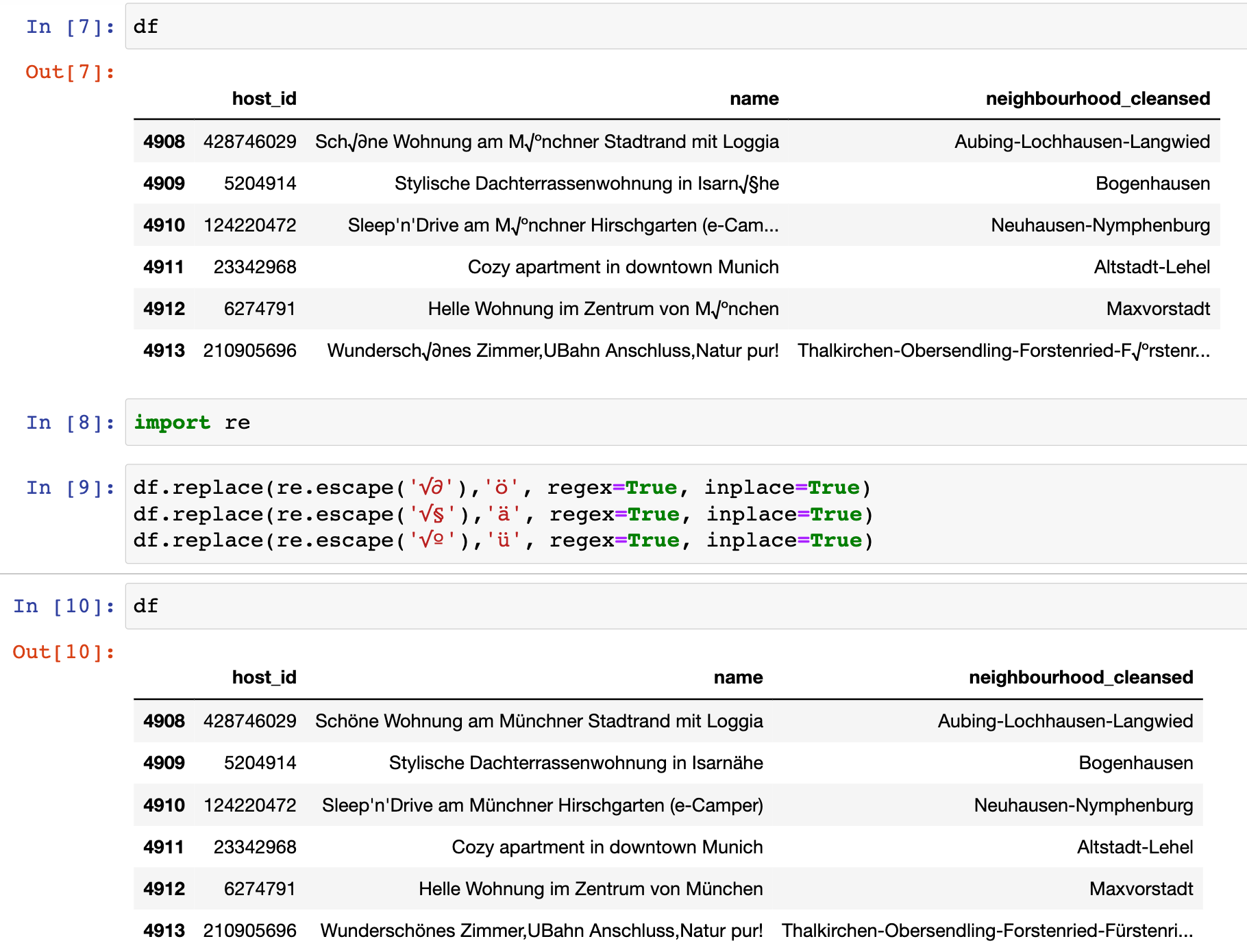Click the In [9] prompt label
The height and width of the screenshot is (952, 1247).
pos(70,488)
